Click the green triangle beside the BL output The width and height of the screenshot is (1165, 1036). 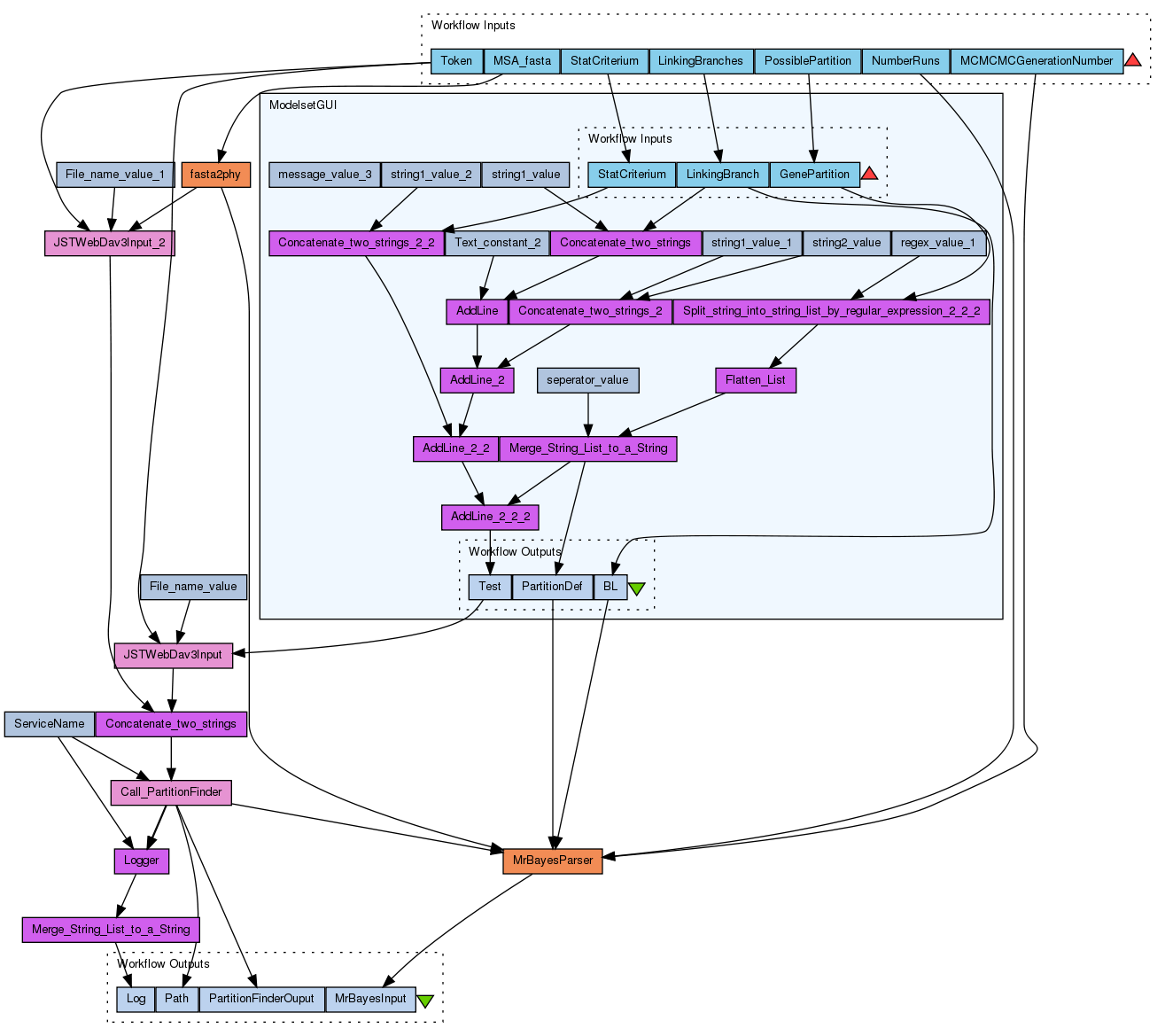click(x=636, y=588)
